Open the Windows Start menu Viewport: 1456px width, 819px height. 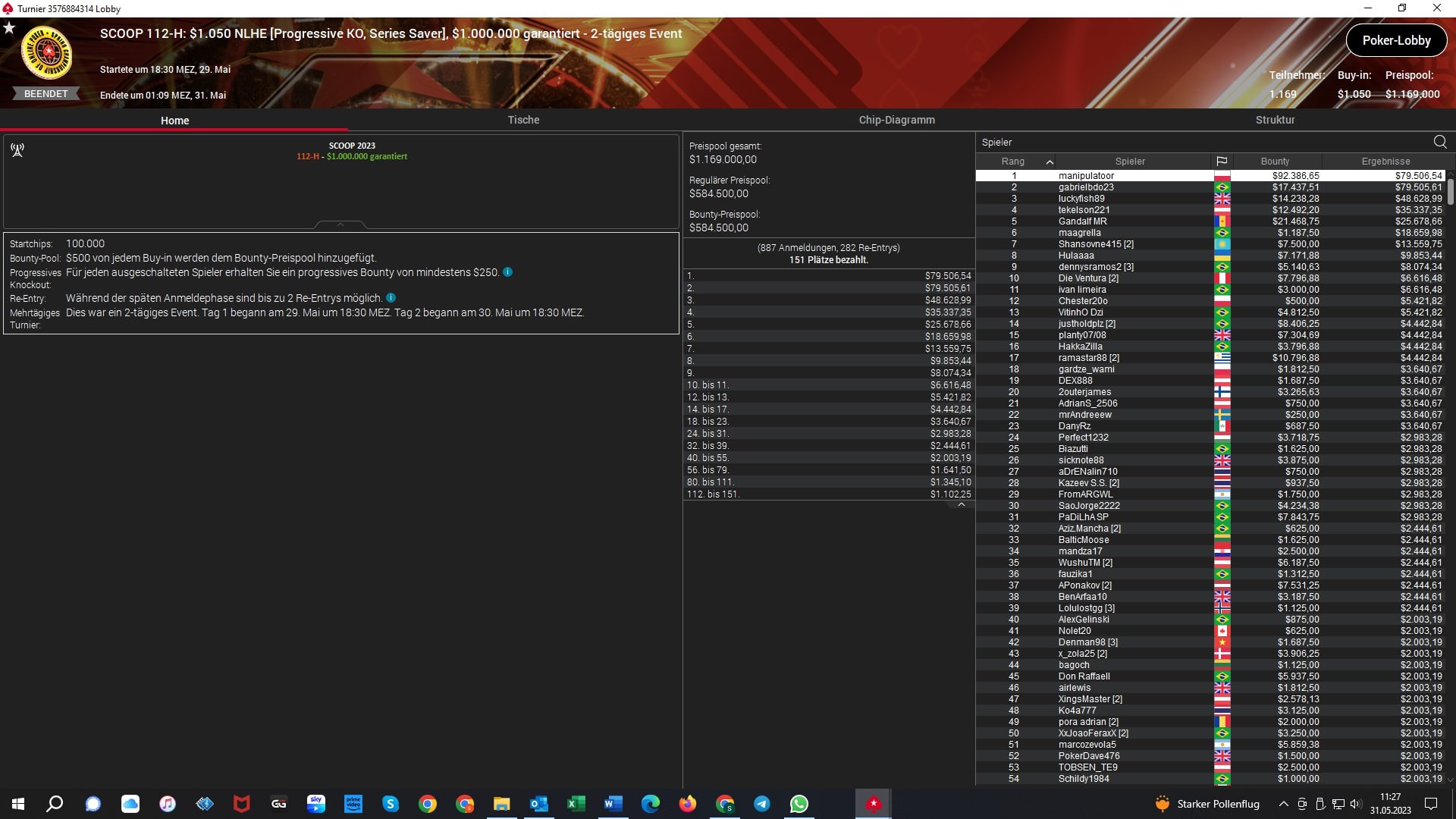[x=18, y=804]
